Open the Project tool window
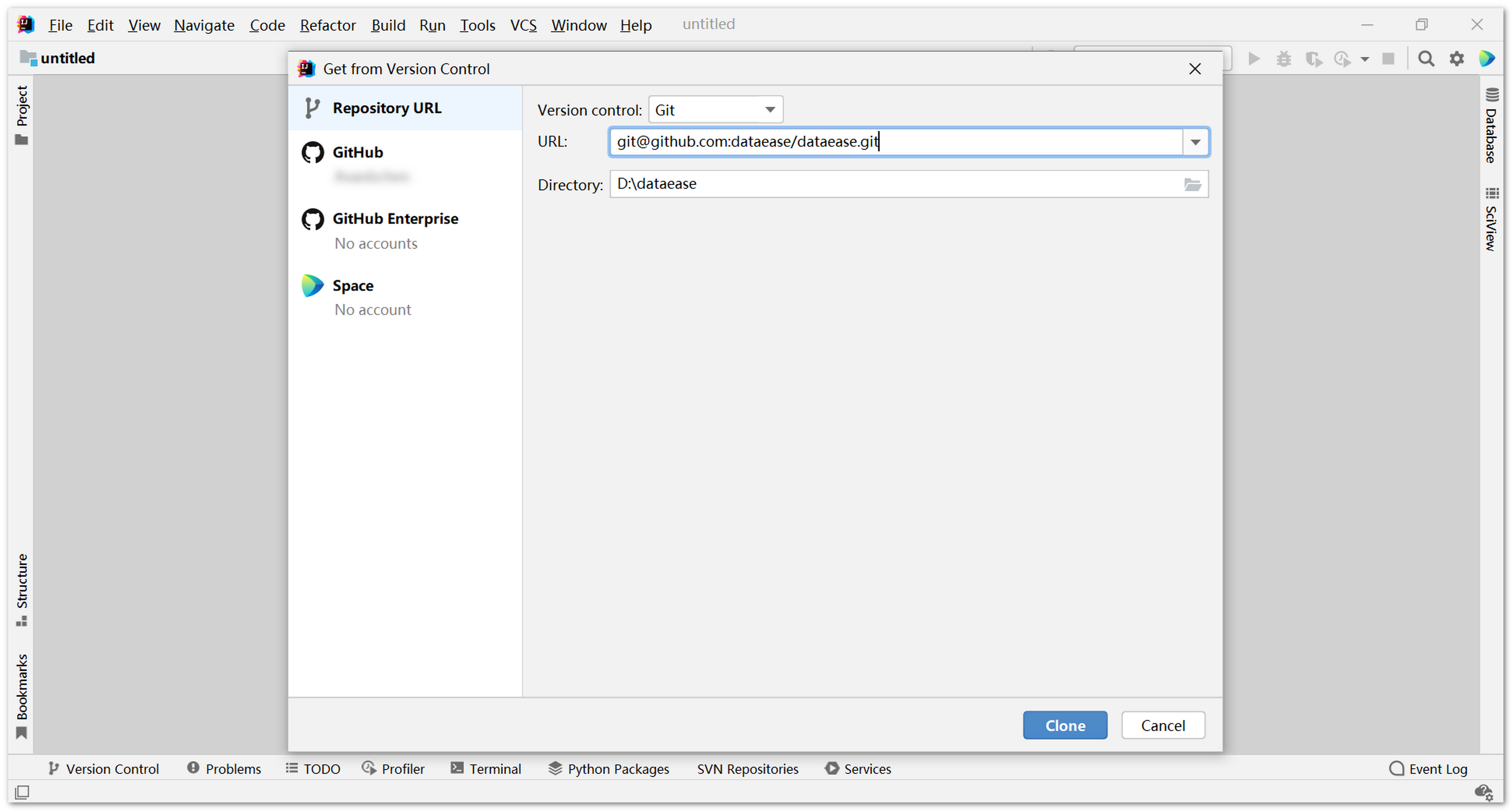The image size is (1512, 811). pos(22,115)
